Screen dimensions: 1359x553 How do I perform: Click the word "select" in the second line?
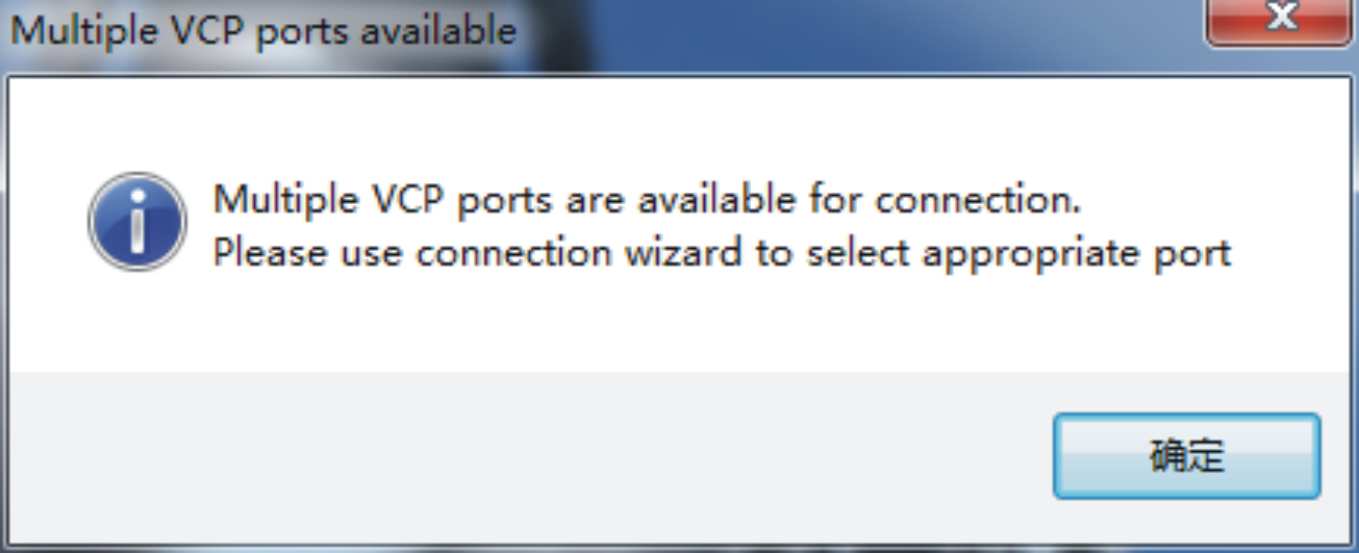[858, 253]
